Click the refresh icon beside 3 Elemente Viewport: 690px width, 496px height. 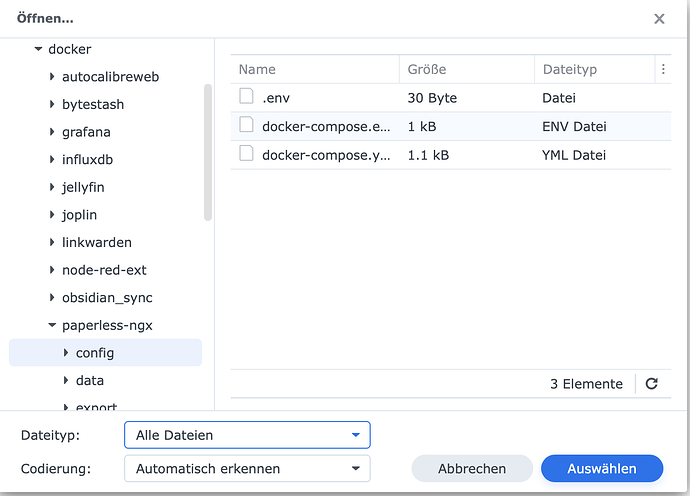pos(652,384)
